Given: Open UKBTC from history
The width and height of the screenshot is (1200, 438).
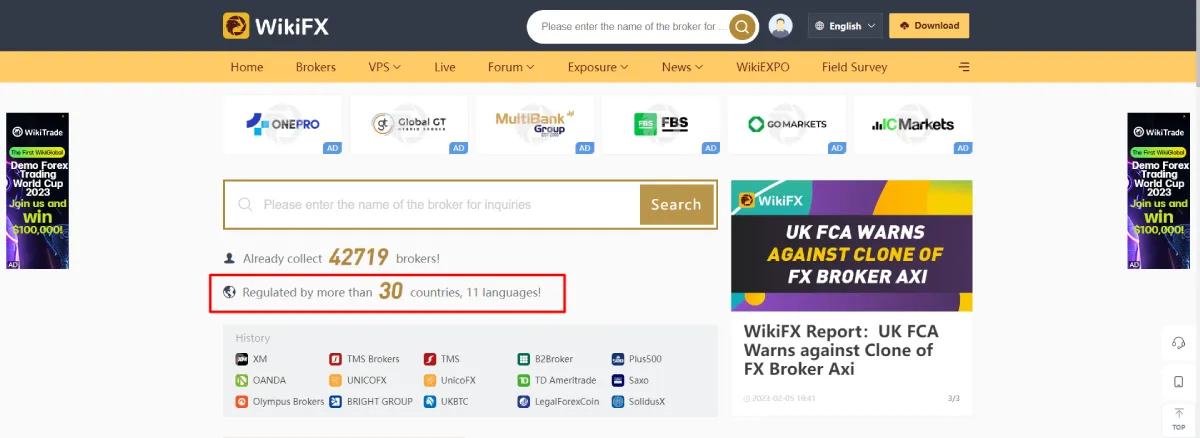Looking at the screenshot, I should tap(446, 402).
